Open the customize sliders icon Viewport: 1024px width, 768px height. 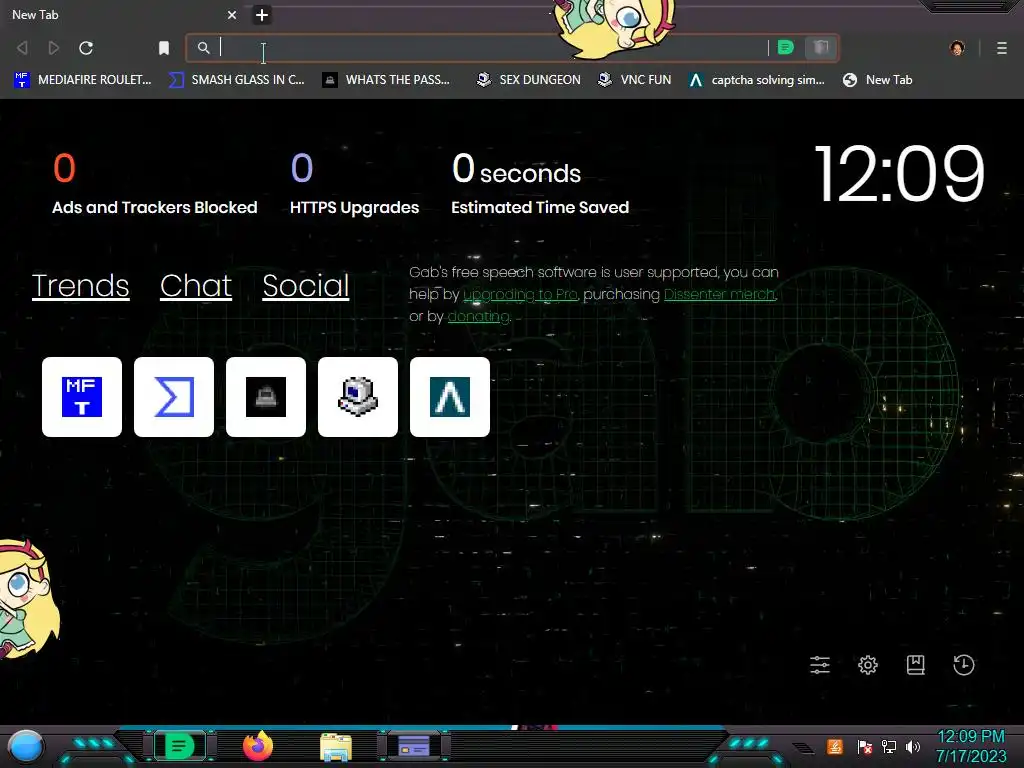[820, 665]
